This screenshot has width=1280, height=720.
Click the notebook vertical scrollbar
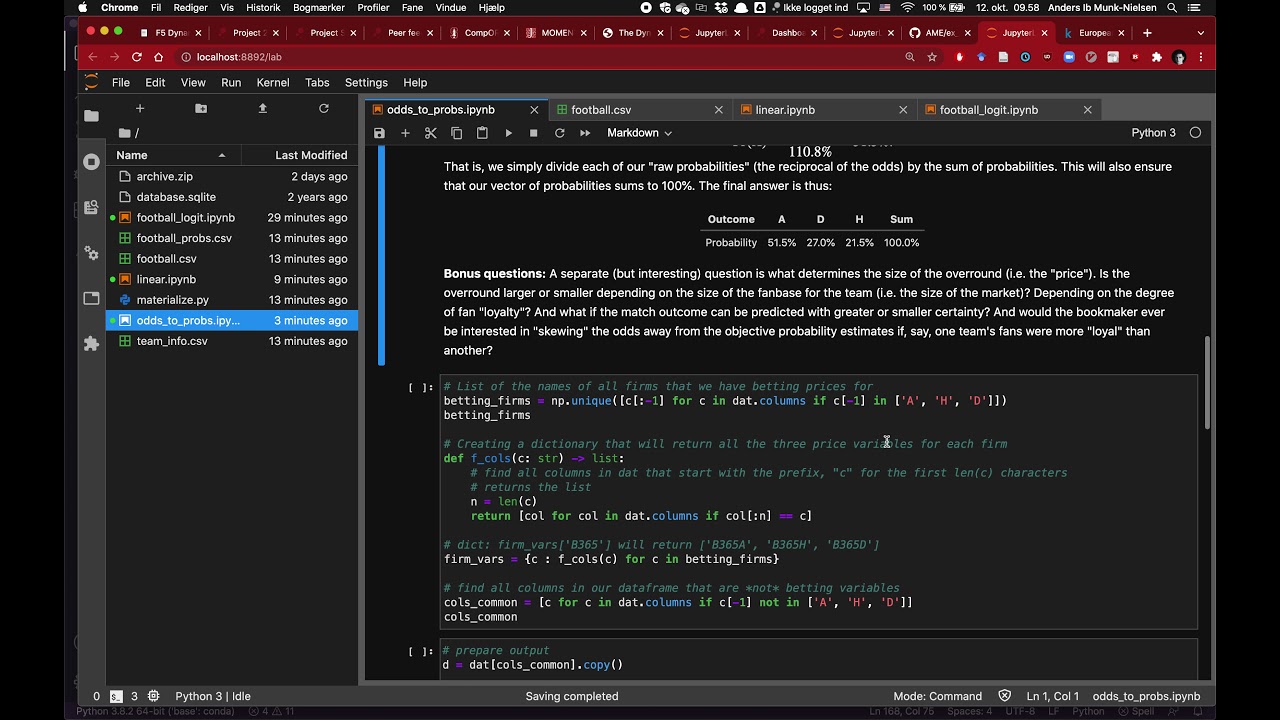tap(1207, 381)
